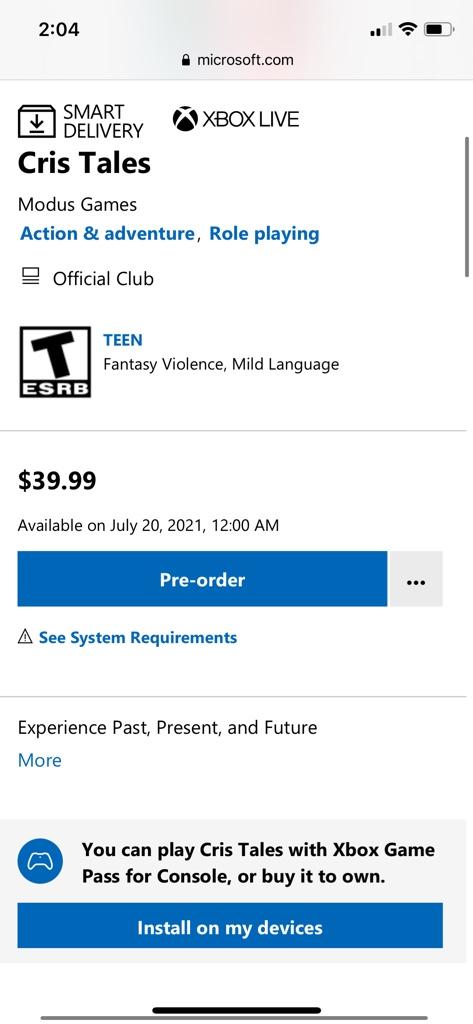Open the three-dots purchase options menu
Image resolution: width=473 pixels, height=1024 pixels.
click(416, 579)
